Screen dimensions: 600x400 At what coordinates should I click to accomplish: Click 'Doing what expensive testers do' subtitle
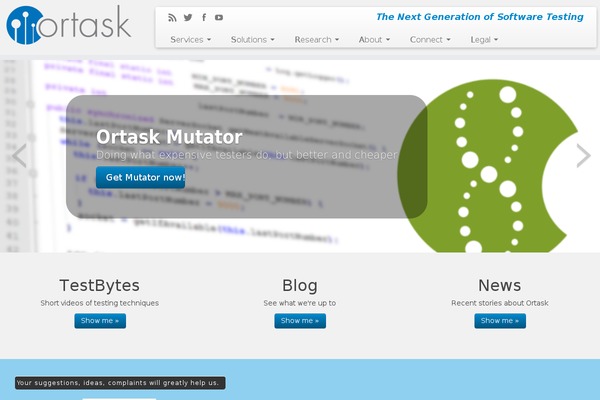point(247,155)
